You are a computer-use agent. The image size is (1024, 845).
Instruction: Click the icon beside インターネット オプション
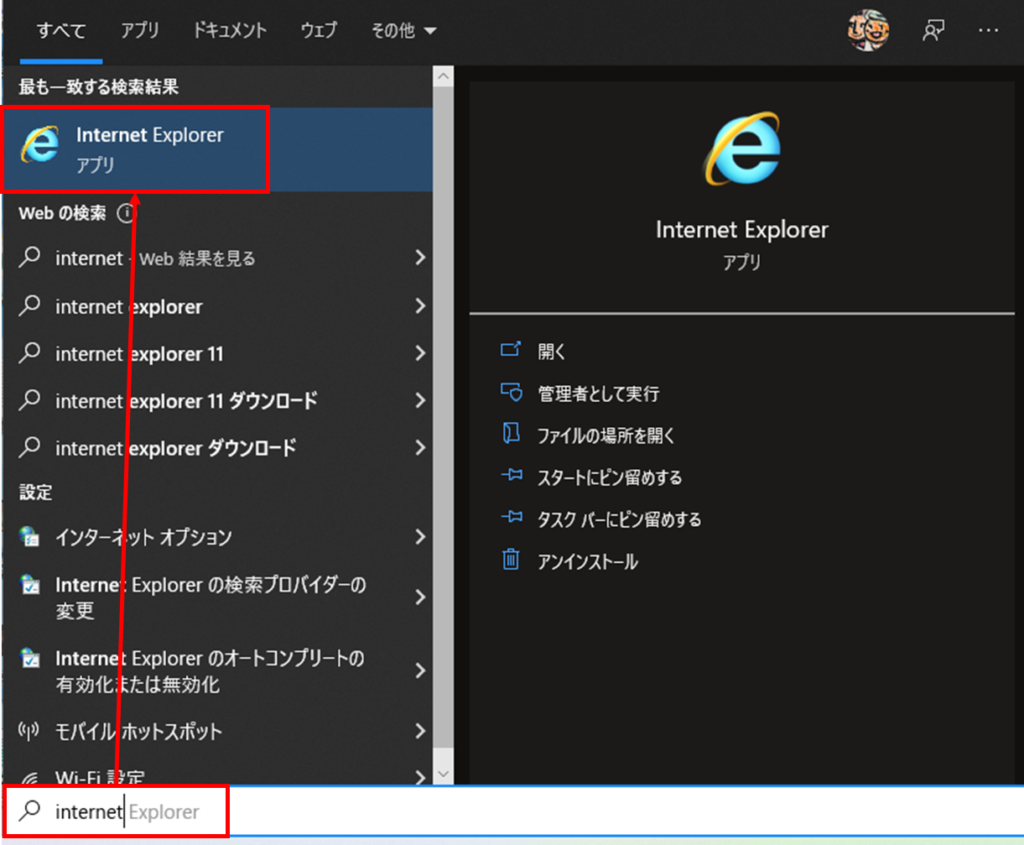tap(29, 536)
